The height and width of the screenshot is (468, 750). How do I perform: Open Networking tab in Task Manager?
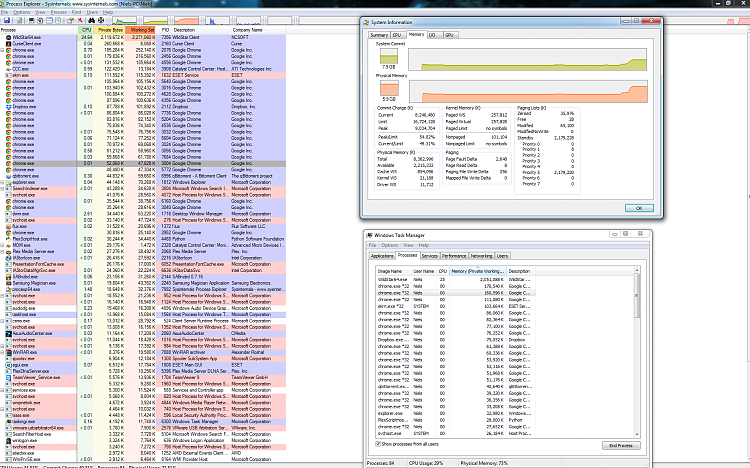pyautogui.click(x=481, y=256)
